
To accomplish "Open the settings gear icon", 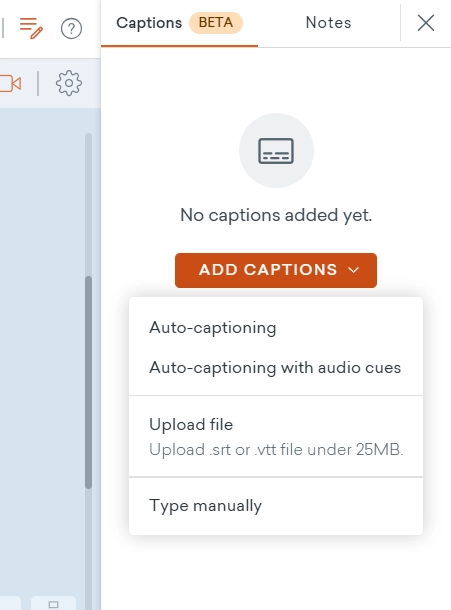I will tap(69, 83).
